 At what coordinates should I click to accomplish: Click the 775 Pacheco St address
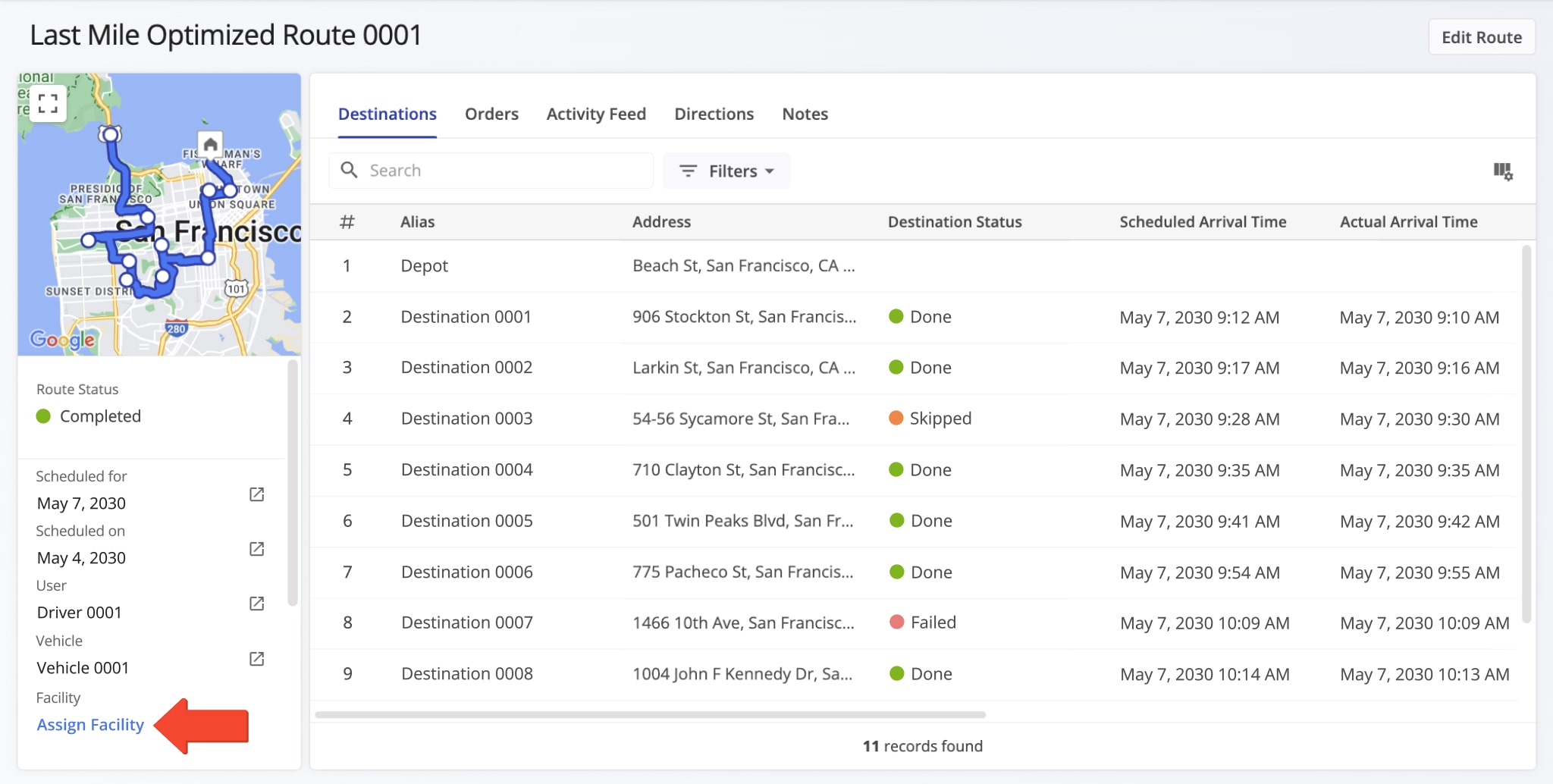[742, 572]
